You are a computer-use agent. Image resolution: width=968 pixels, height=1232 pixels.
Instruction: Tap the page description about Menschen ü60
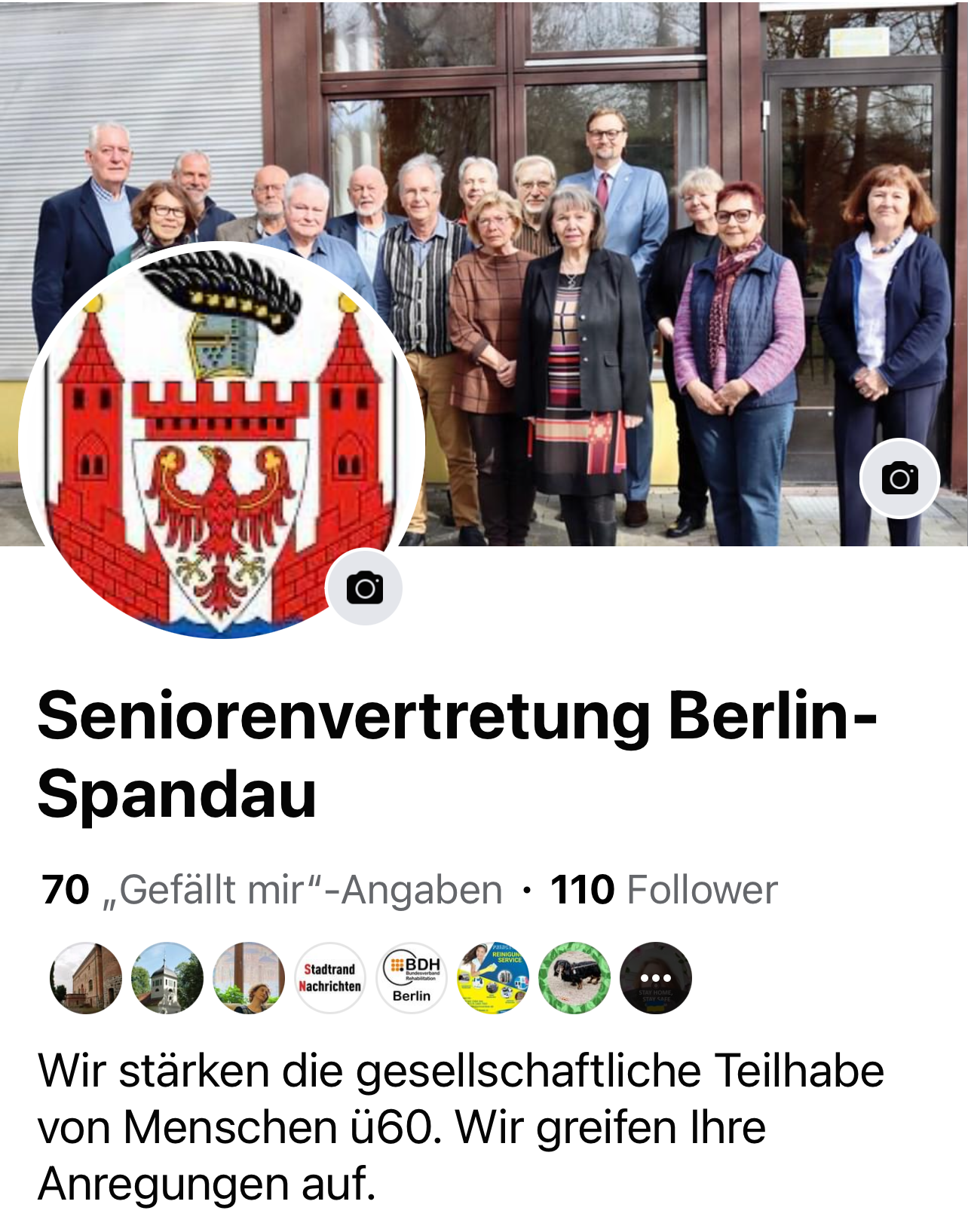pyautogui.click(x=461, y=1127)
